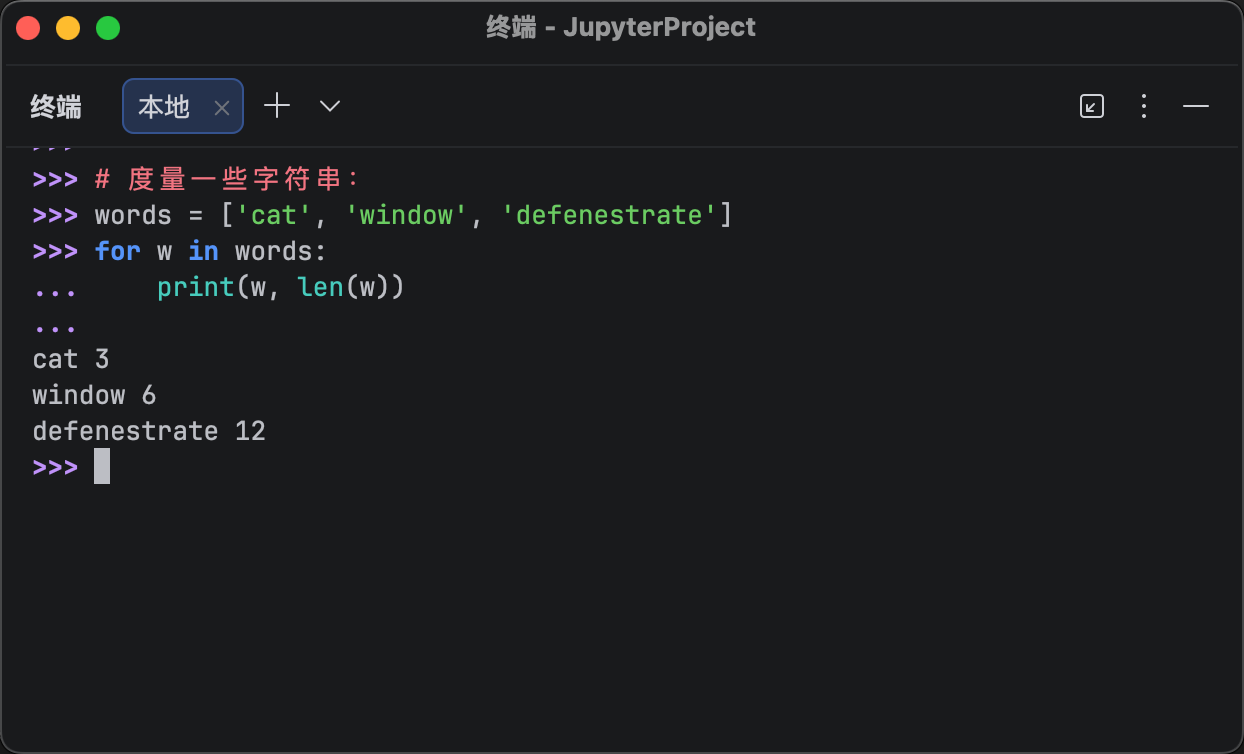Click the "window 6" output line

tap(94, 395)
